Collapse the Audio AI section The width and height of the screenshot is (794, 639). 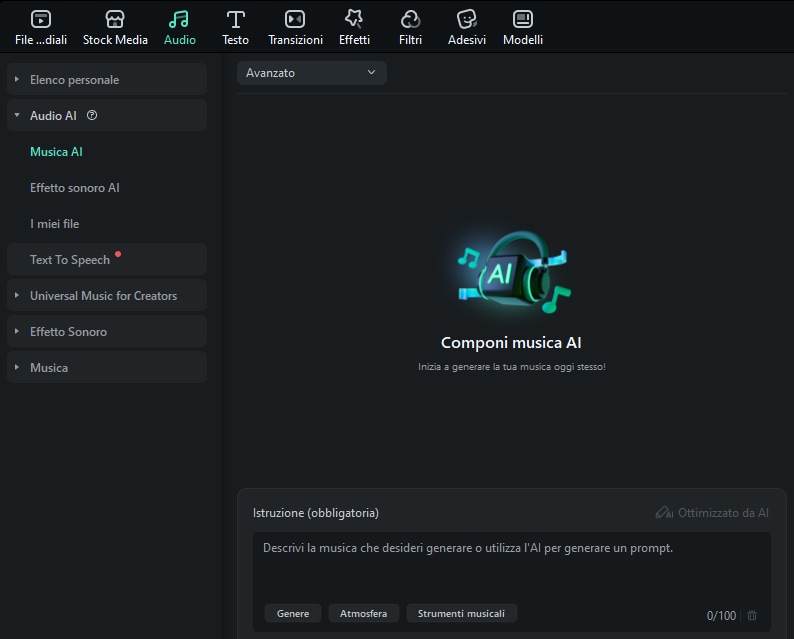click(x=17, y=116)
